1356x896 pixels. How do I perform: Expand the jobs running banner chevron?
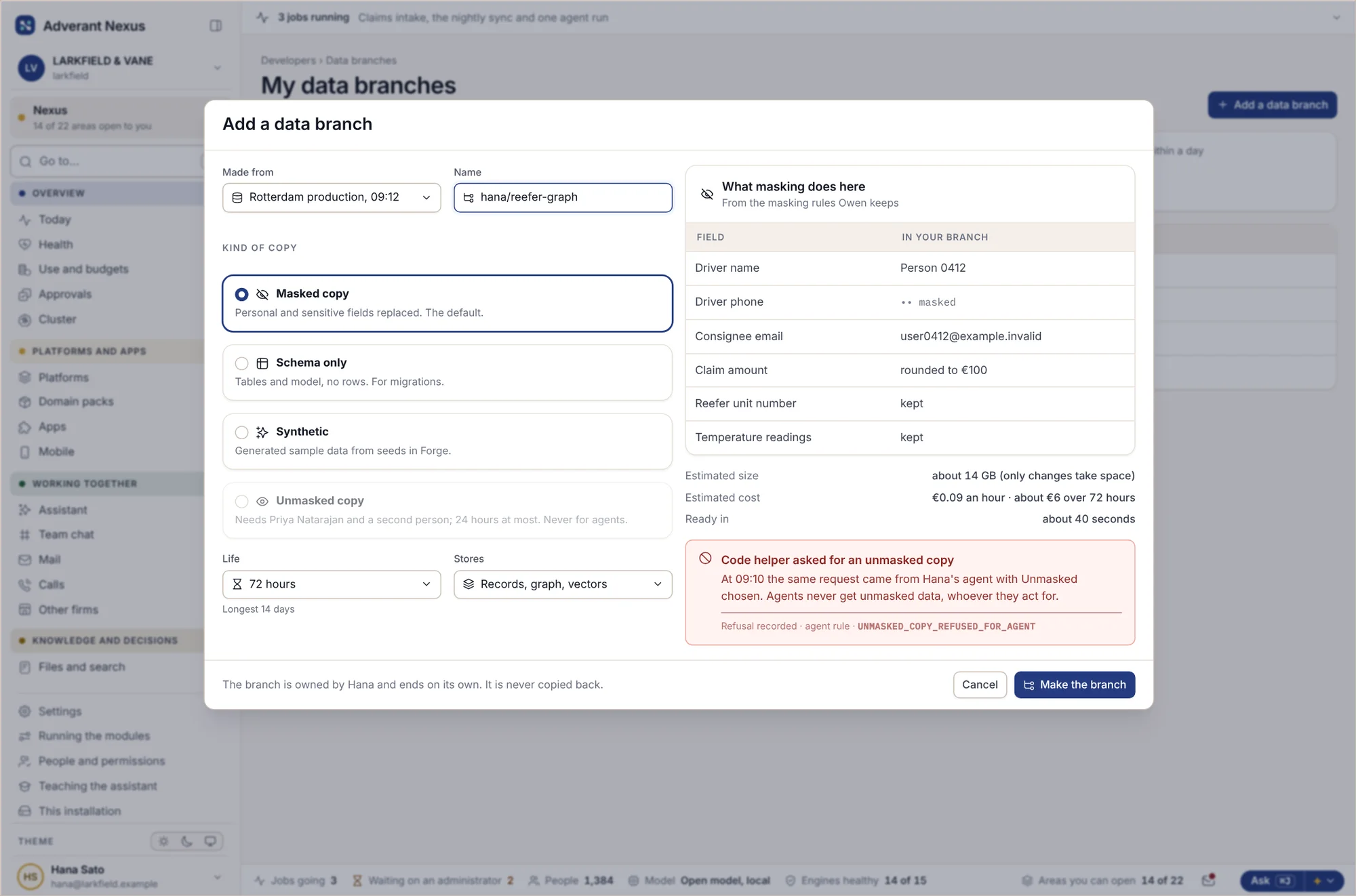(x=1336, y=18)
